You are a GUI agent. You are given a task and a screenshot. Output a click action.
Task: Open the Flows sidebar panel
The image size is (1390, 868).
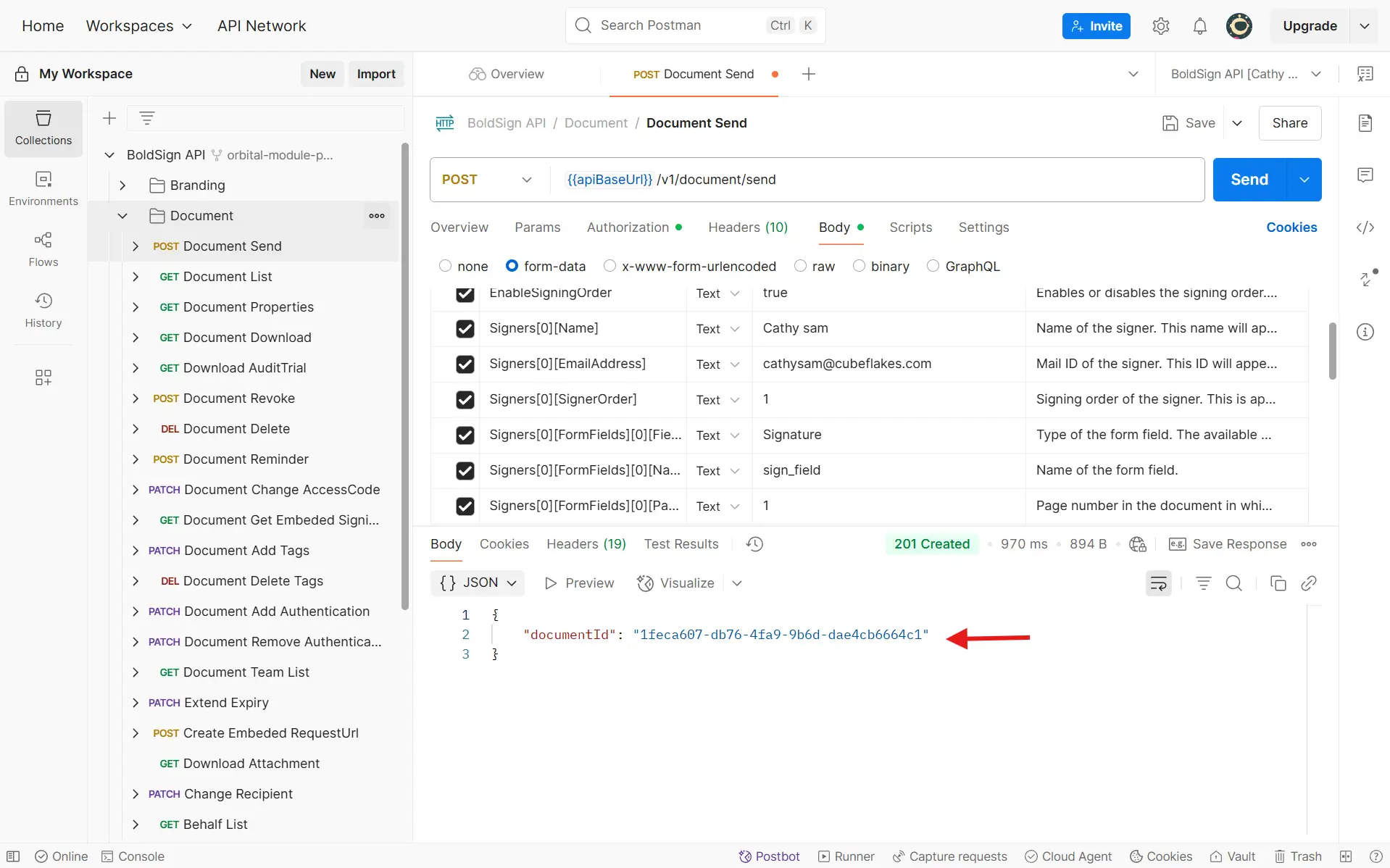43,249
